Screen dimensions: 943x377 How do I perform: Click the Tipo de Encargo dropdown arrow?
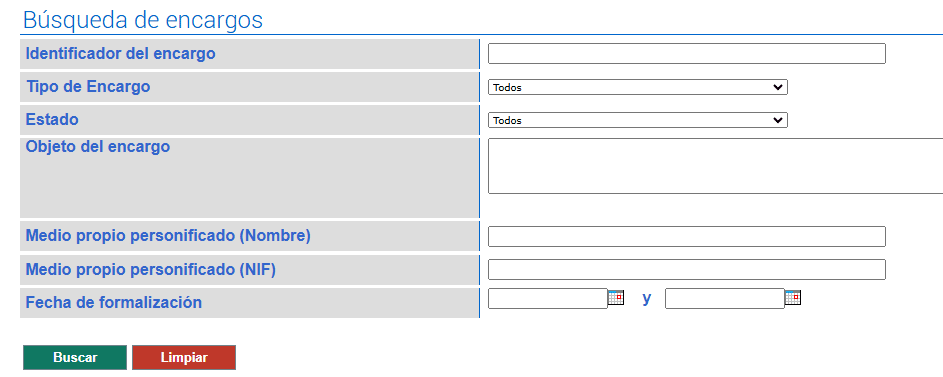tap(779, 87)
